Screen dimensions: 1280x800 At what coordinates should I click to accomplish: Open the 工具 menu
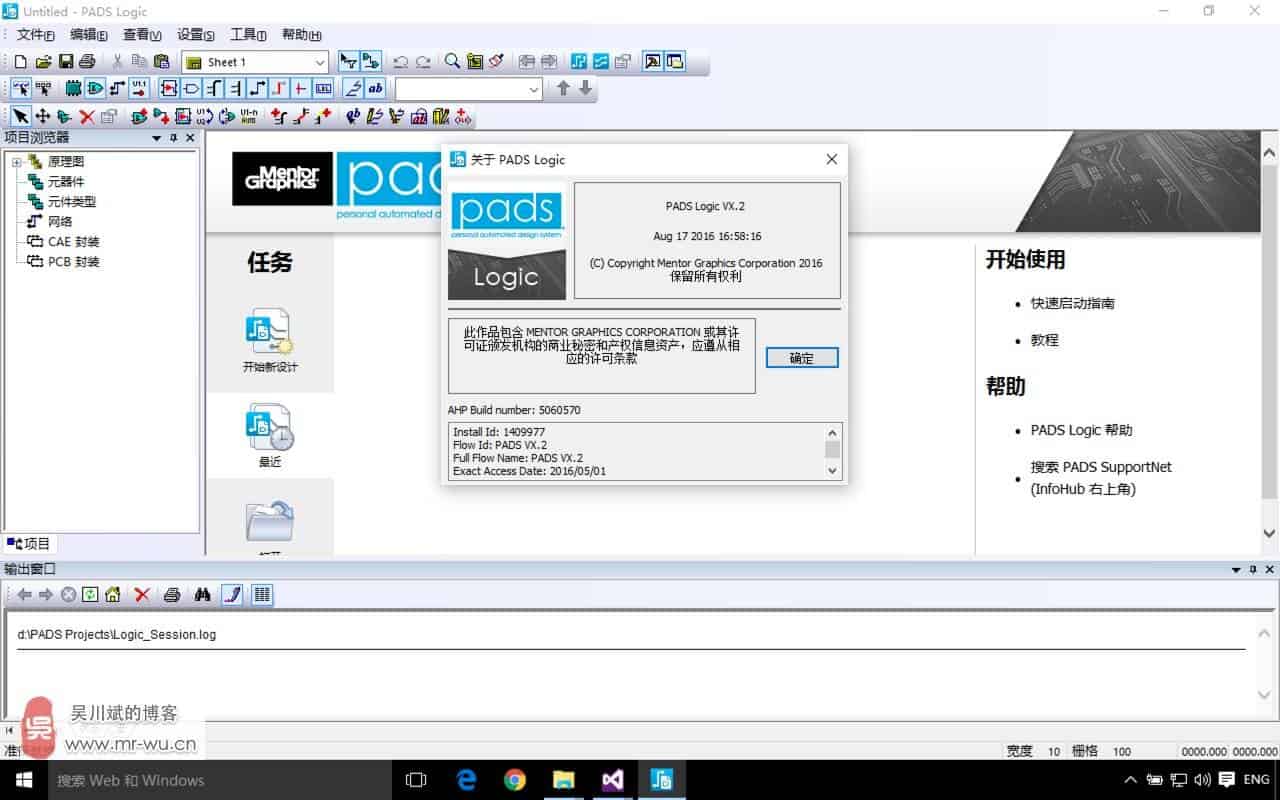tap(248, 35)
